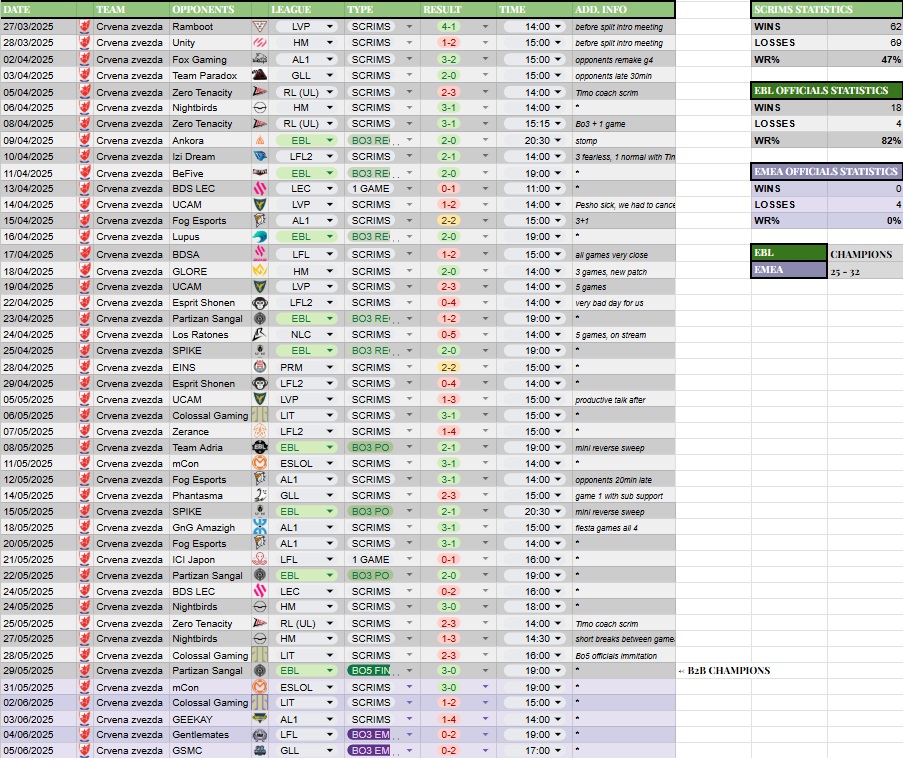903x758 pixels.
Task: Open the HM league dropdown in Unity row
Action: click(x=330, y=43)
